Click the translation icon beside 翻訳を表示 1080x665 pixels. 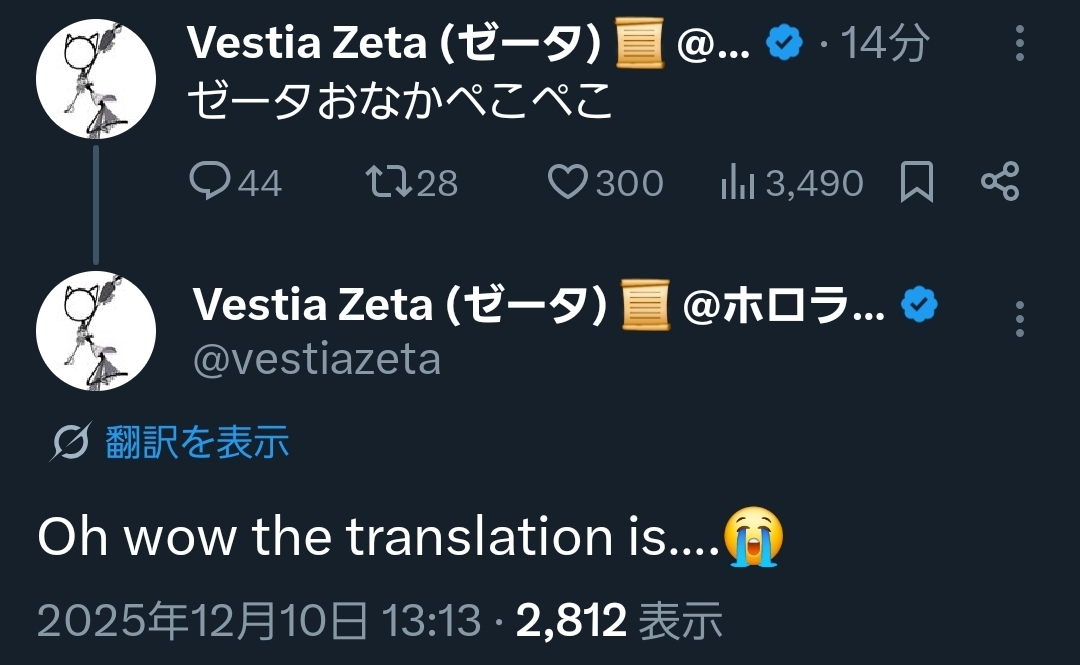pos(70,442)
